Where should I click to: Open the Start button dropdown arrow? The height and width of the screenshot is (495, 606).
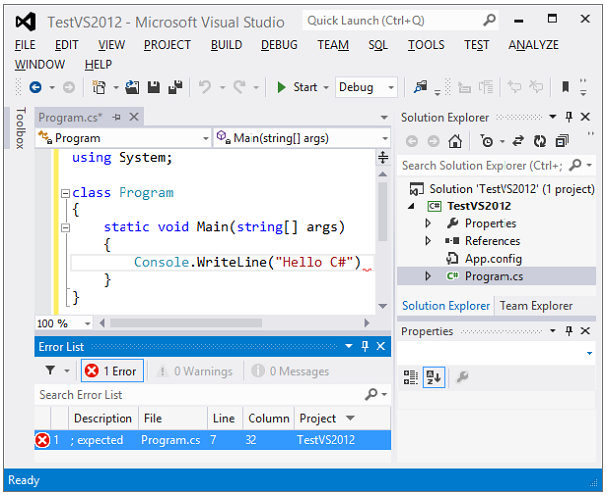pos(326,87)
